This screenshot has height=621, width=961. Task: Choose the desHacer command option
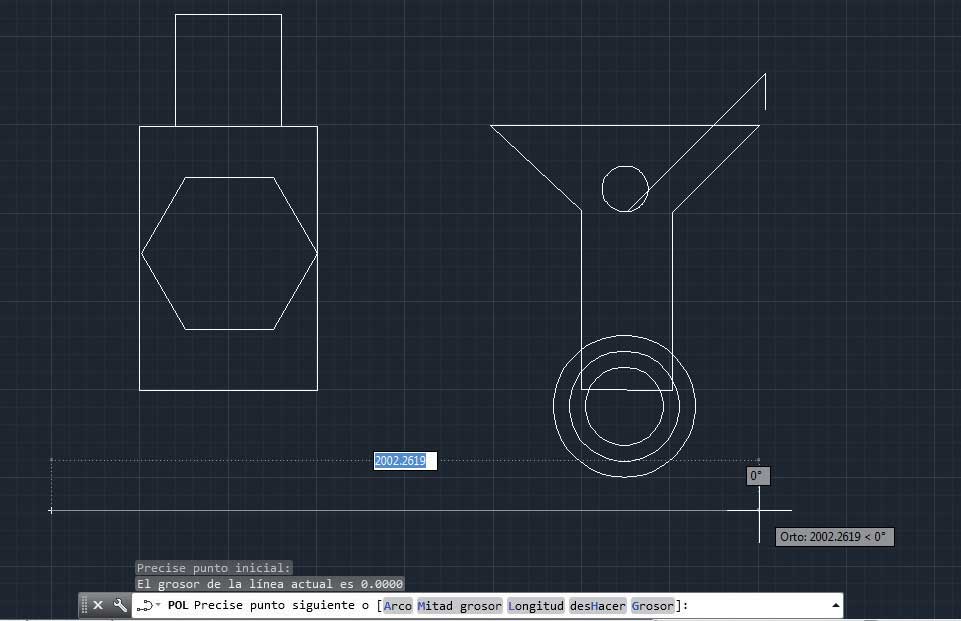(598, 606)
